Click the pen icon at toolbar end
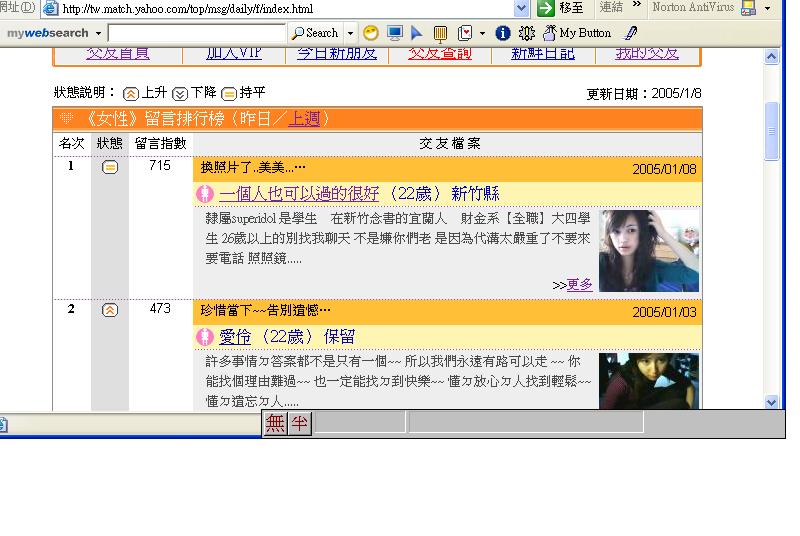The height and width of the screenshot is (536, 800). pos(631,33)
